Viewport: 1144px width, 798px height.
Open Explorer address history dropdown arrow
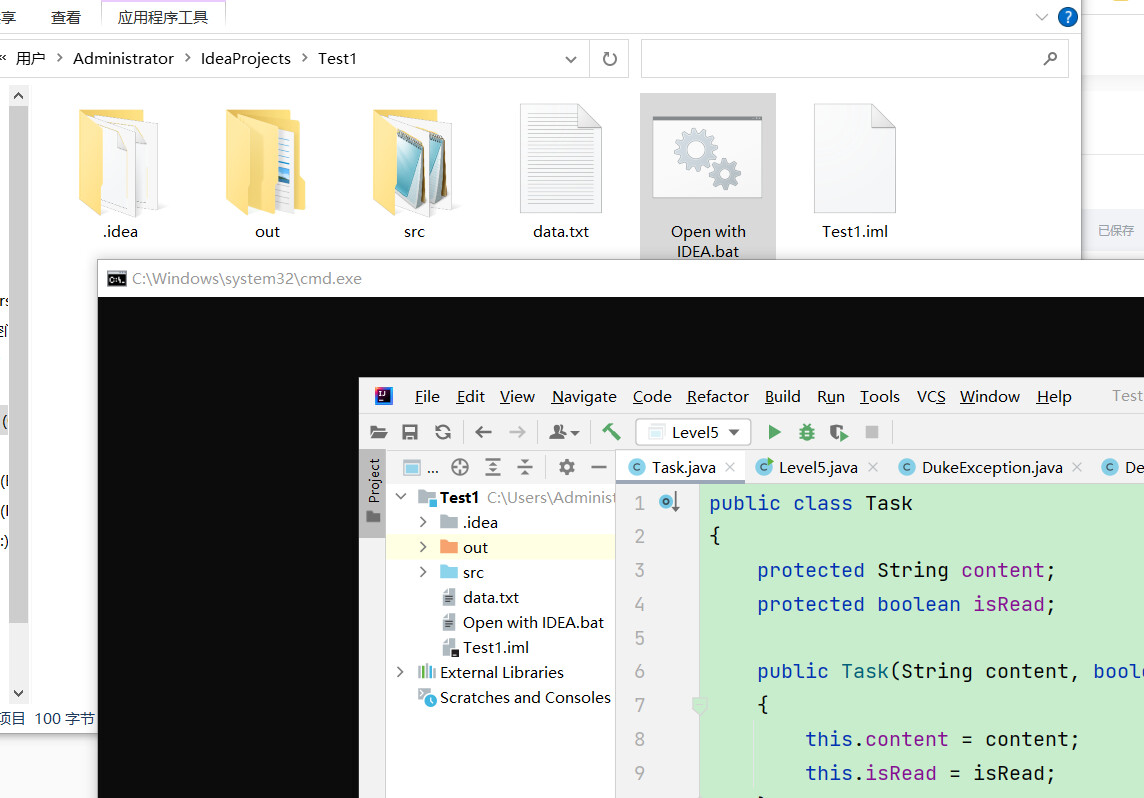point(571,59)
